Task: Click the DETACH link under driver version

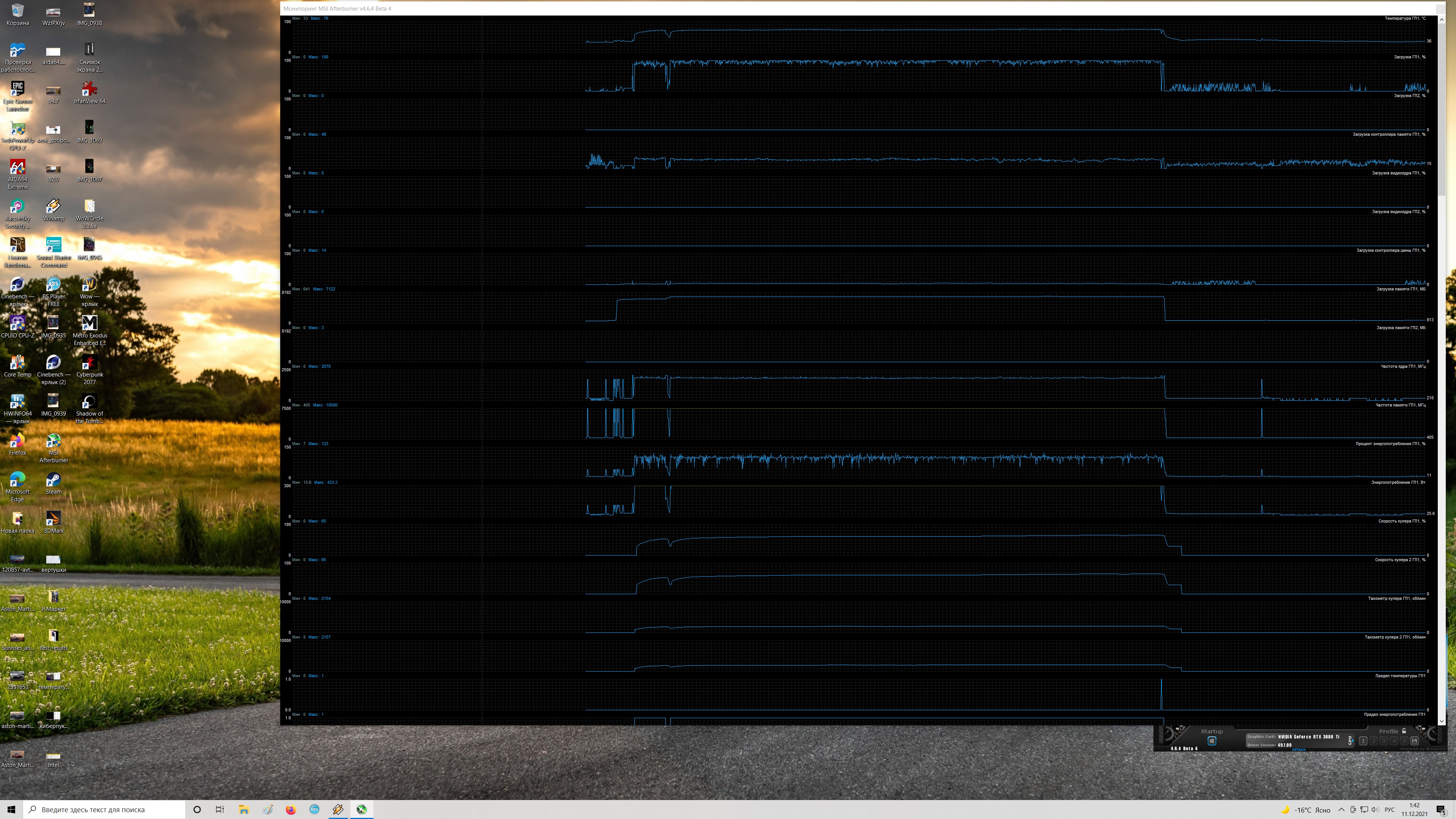Action: point(1299,750)
